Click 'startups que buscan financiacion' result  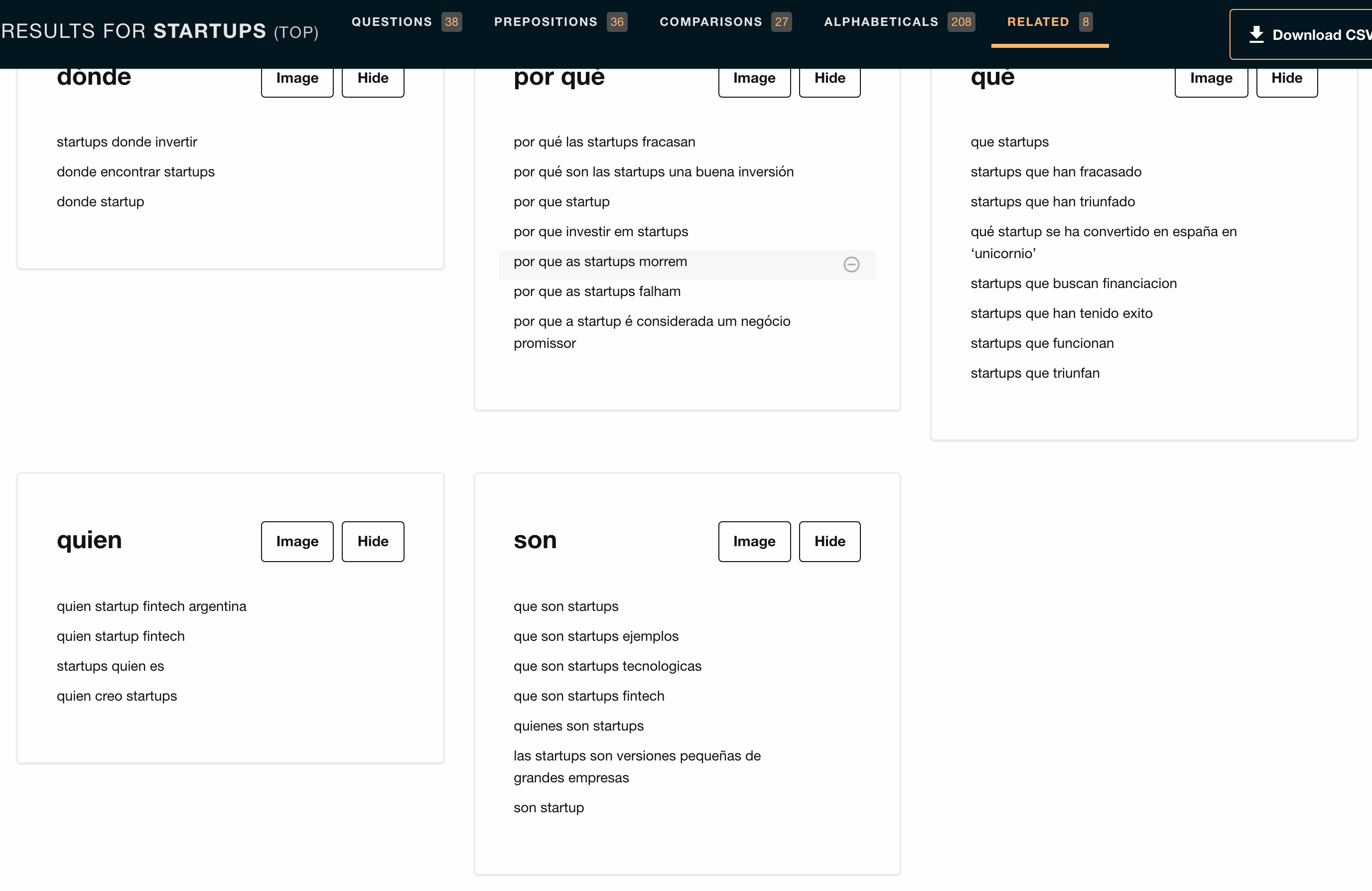coord(1073,283)
